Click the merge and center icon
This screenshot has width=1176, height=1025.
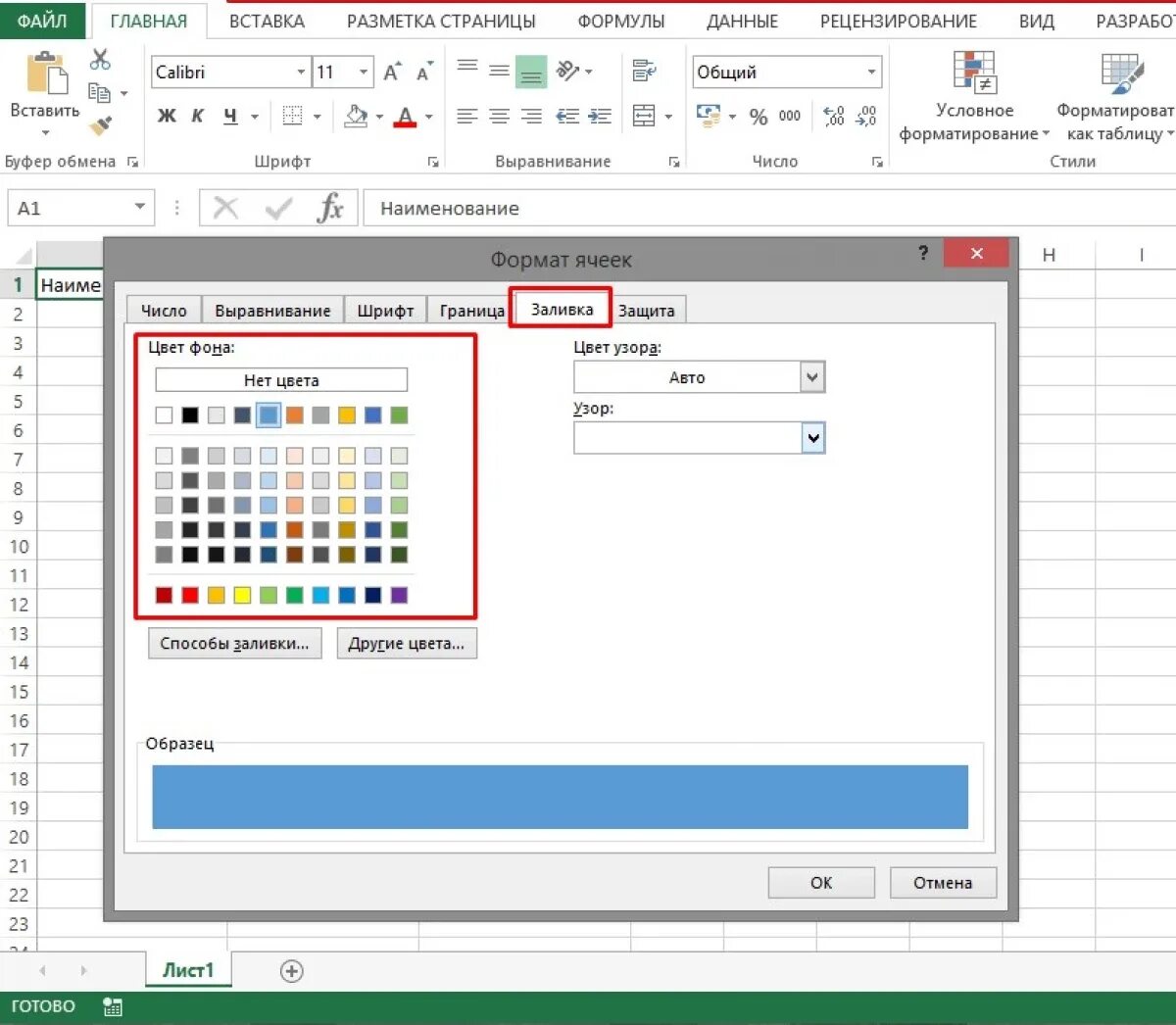click(x=644, y=117)
